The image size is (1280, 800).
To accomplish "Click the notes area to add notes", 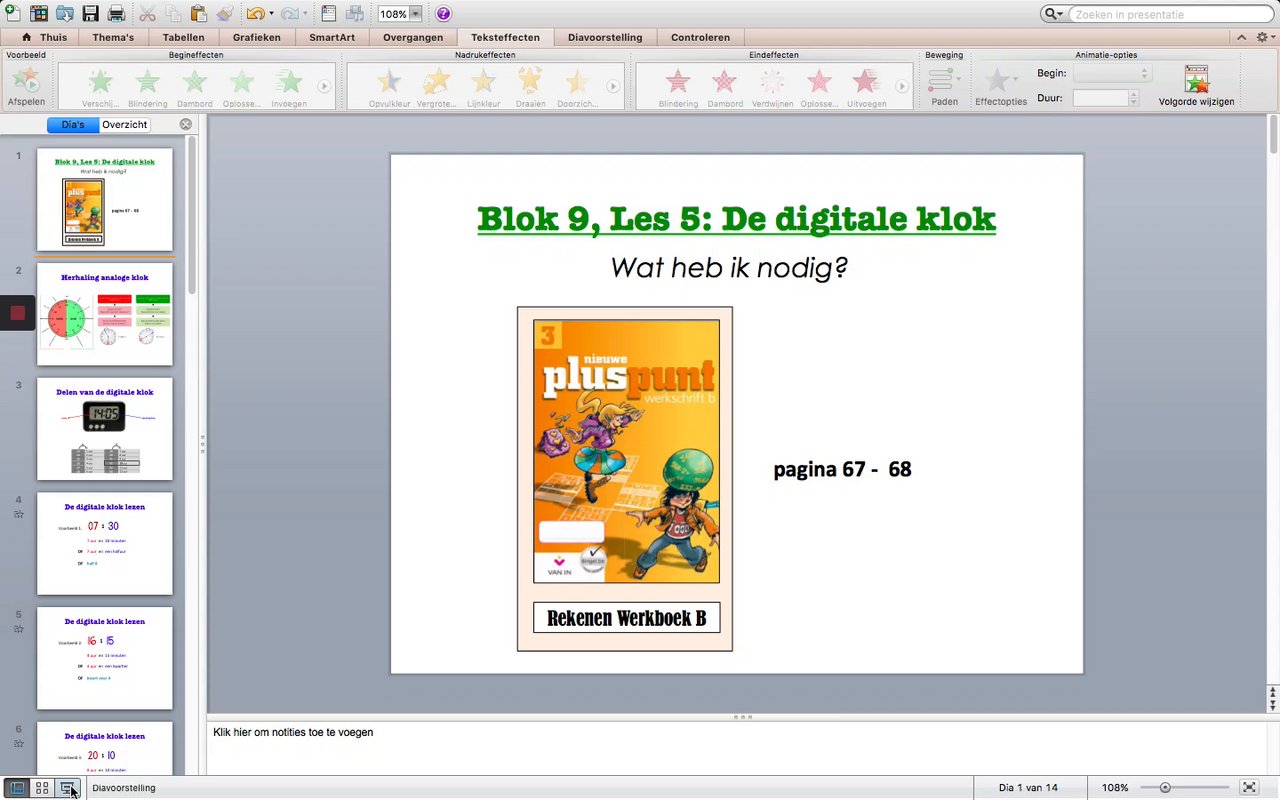I will coord(738,746).
